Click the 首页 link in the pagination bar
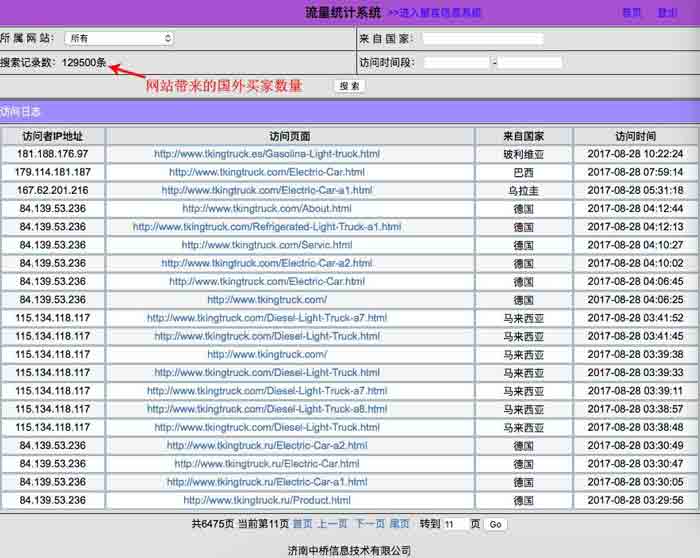The height and width of the screenshot is (558, 700). [302, 524]
